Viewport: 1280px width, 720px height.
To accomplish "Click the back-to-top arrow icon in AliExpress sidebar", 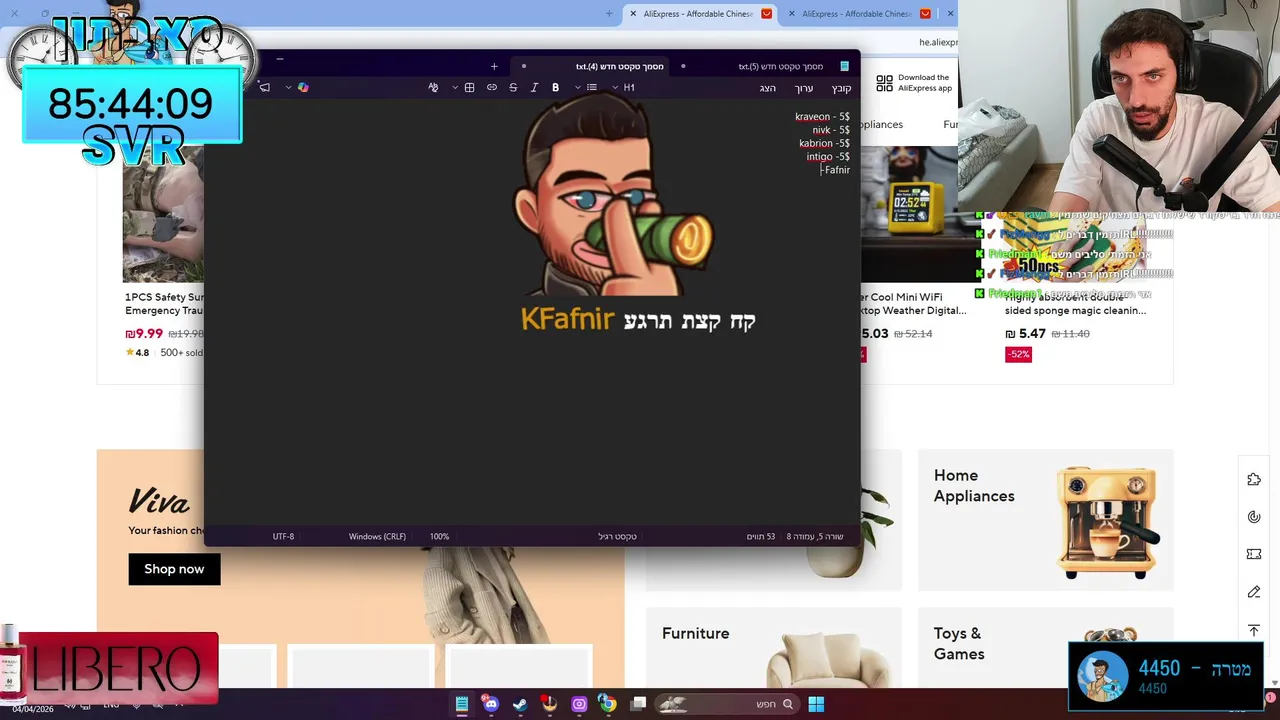I will (1254, 630).
